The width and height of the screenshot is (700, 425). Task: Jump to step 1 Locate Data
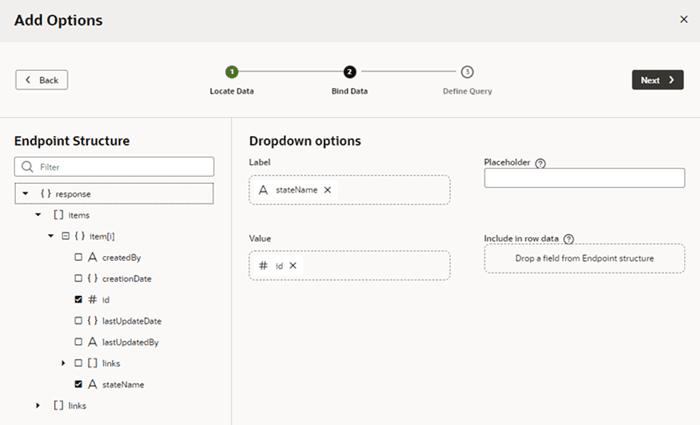click(232, 72)
